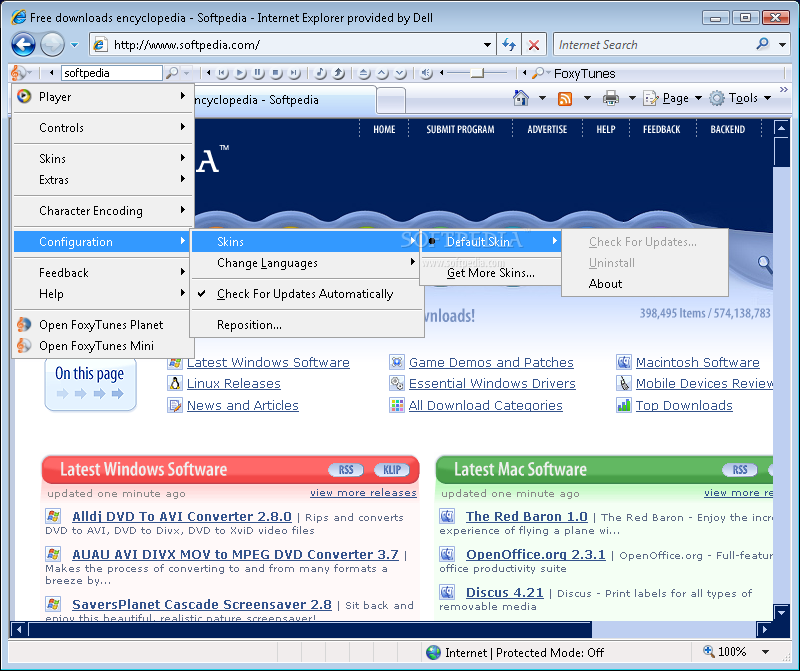
Task: Toggle Check For Updates Automatically
Action: click(x=307, y=294)
